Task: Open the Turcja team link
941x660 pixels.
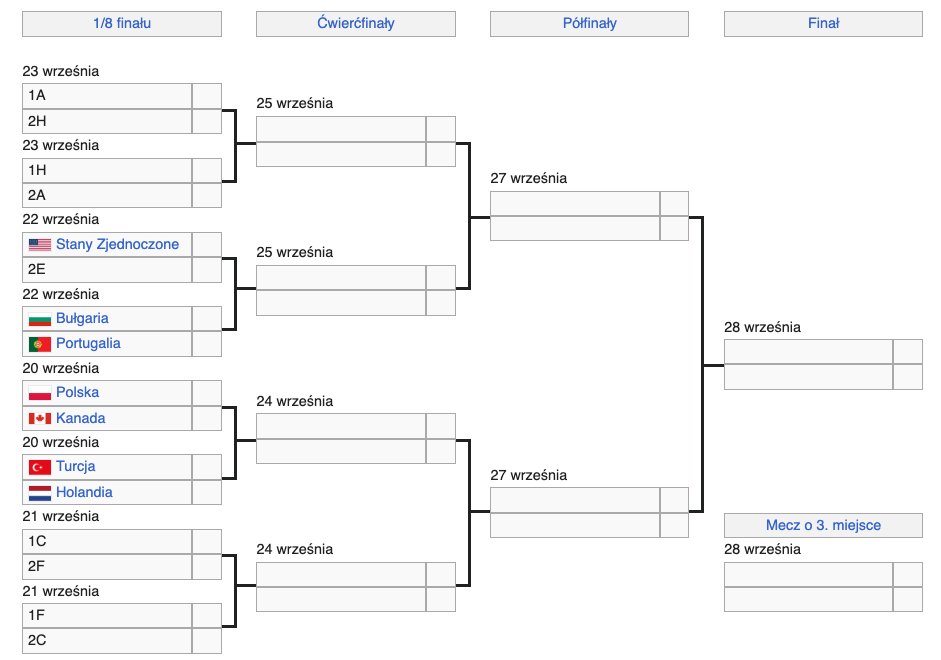Action: 75,466
